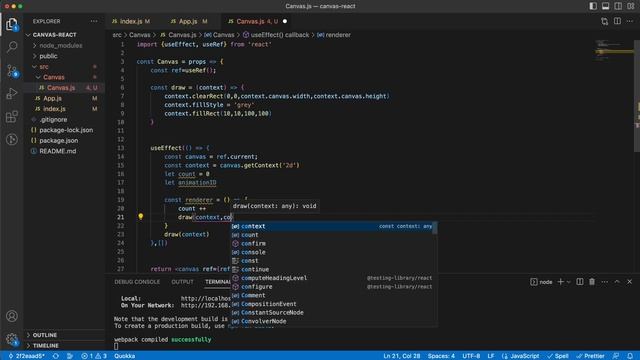Open the new terminal launch profile dropdown

pyautogui.click(x=568, y=282)
